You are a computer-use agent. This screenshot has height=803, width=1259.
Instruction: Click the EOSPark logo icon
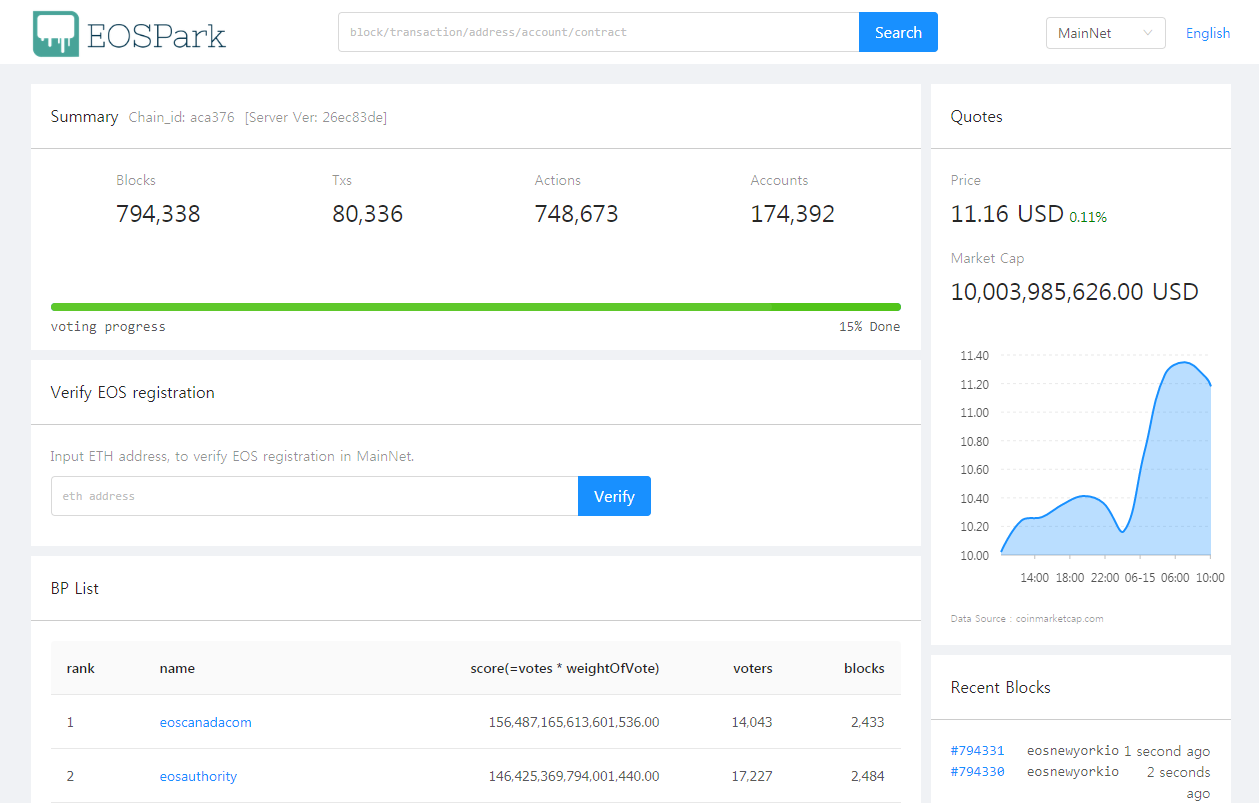(55, 33)
